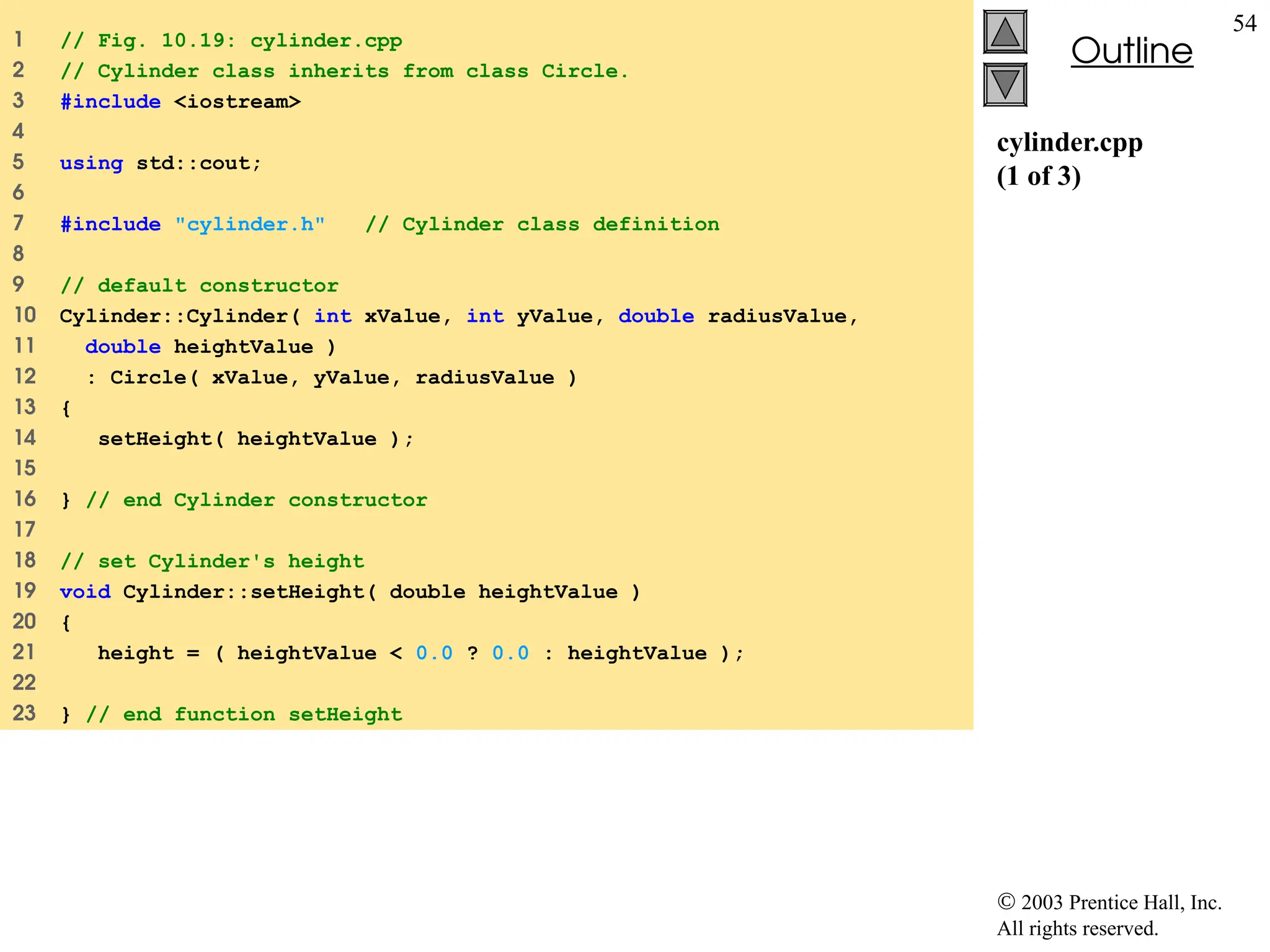Click line number 23
This screenshot has height=952, width=1270.
24,713
